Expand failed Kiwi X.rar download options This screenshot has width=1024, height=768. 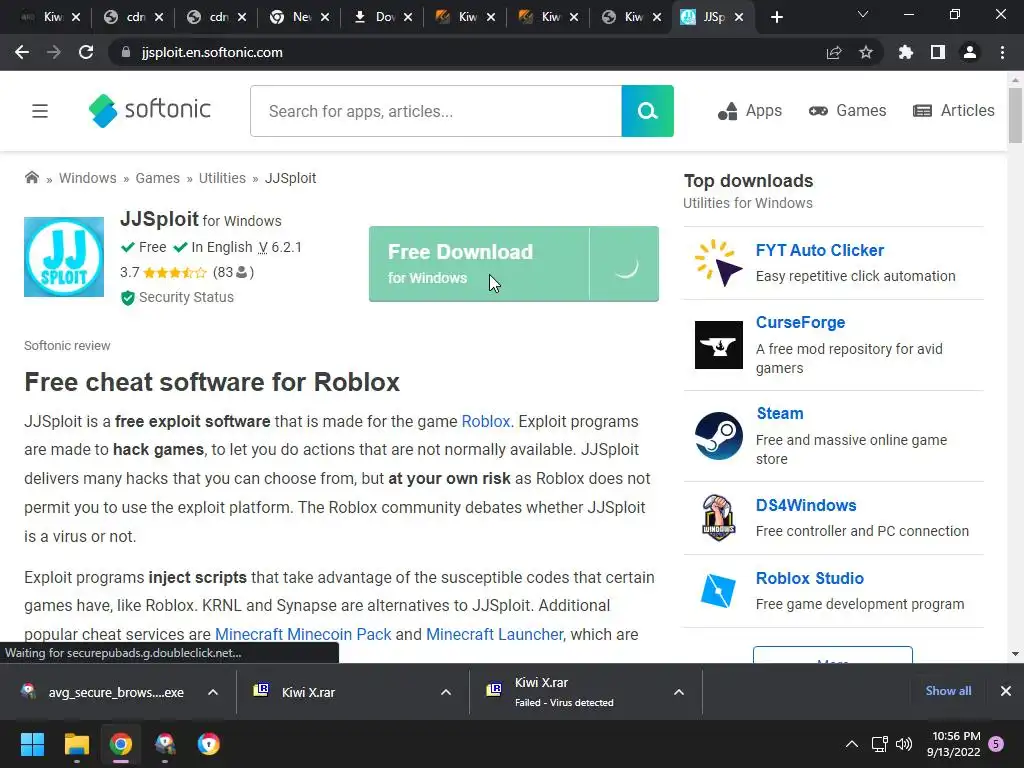coord(679,692)
